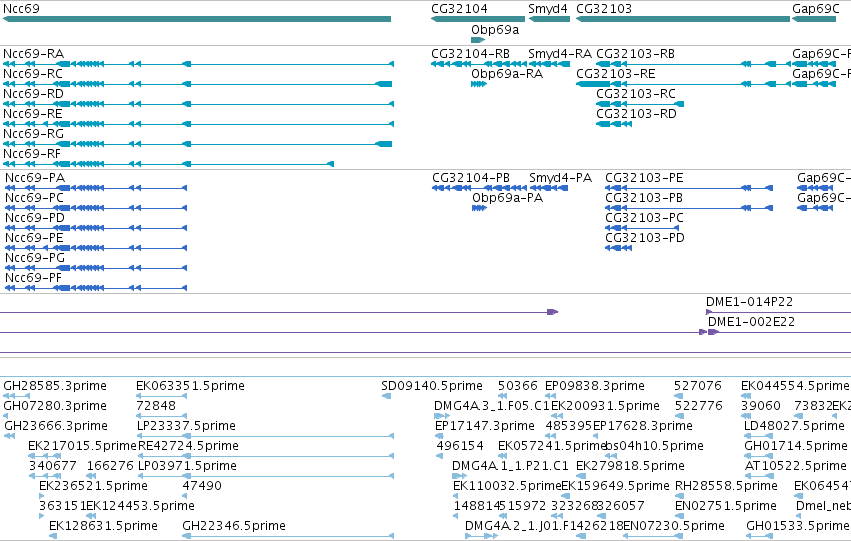Select the Obp69a gene arrow glyph
The height and width of the screenshot is (541, 851).
[478, 40]
